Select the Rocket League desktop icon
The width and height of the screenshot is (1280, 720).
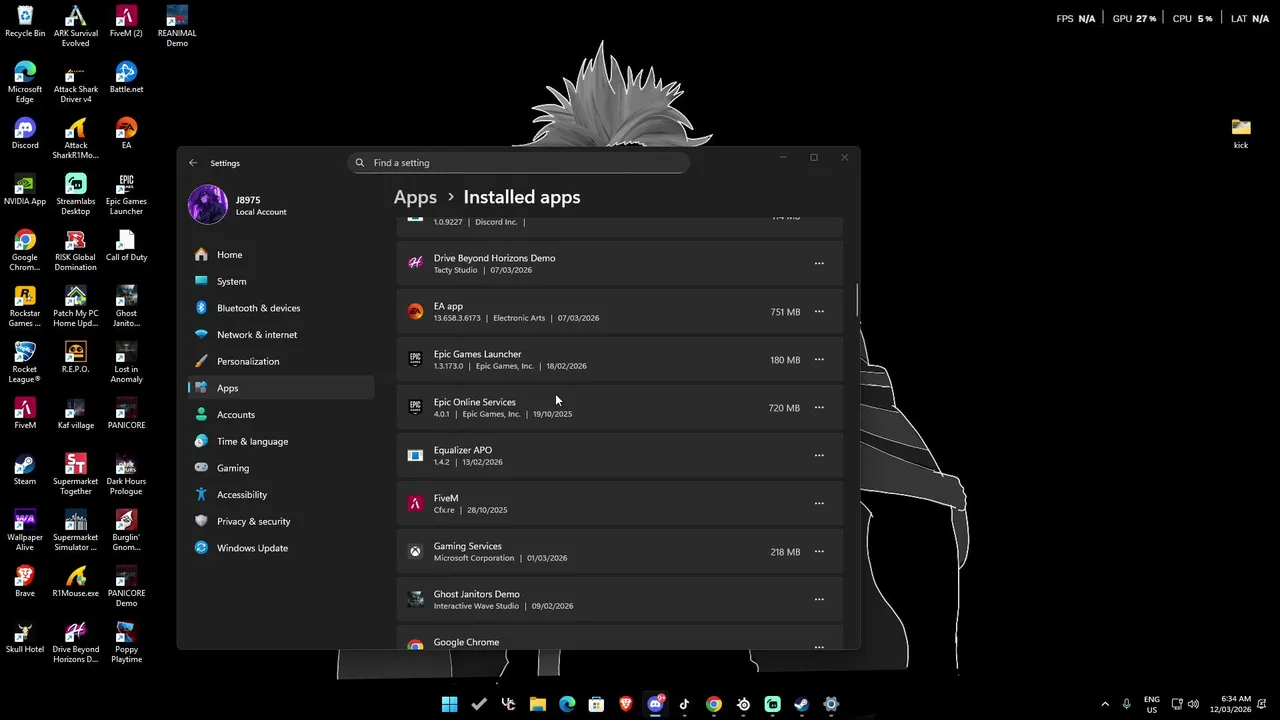(25, 362)
